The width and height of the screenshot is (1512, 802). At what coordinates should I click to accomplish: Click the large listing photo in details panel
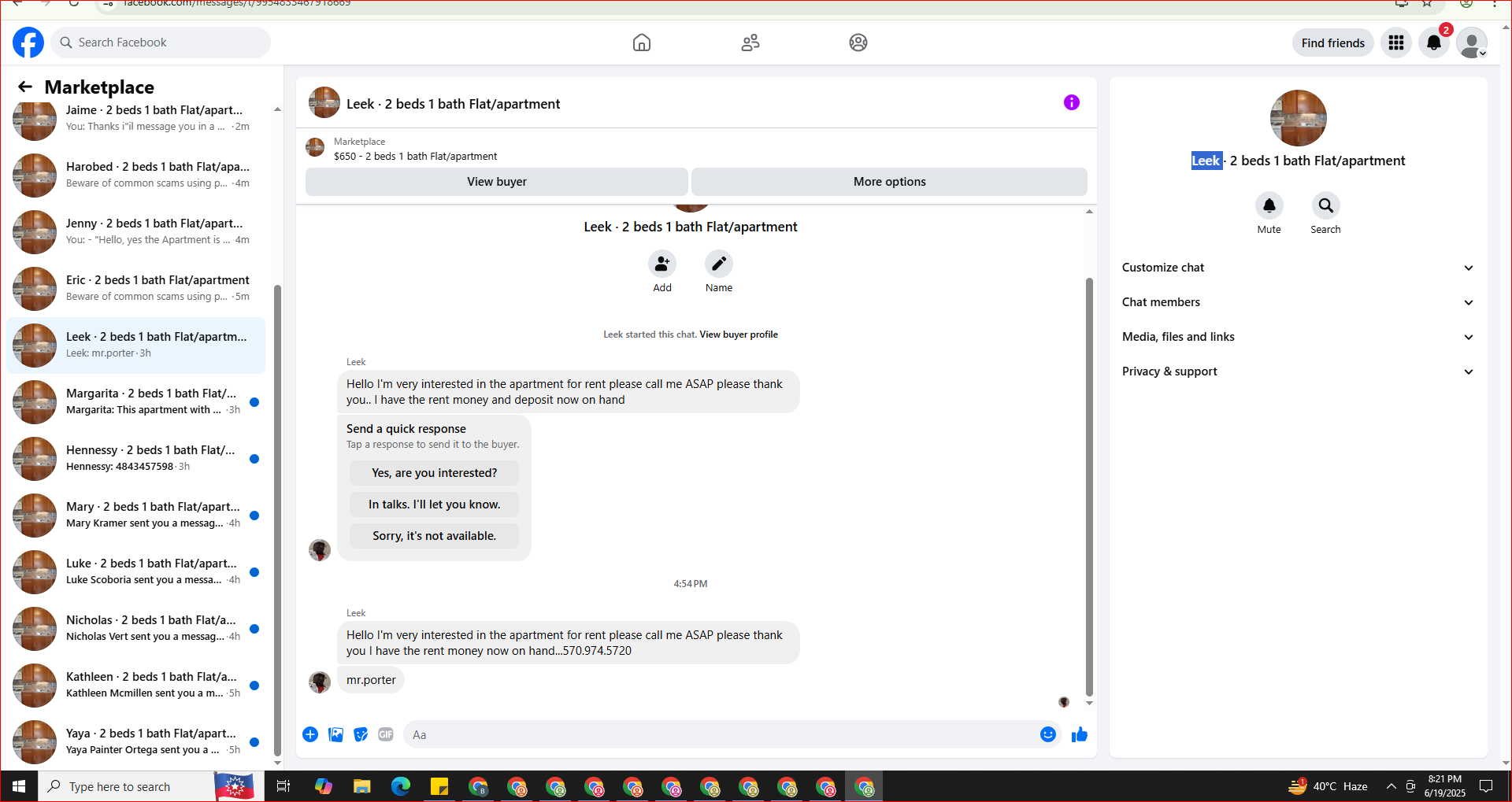(1299, 118)
